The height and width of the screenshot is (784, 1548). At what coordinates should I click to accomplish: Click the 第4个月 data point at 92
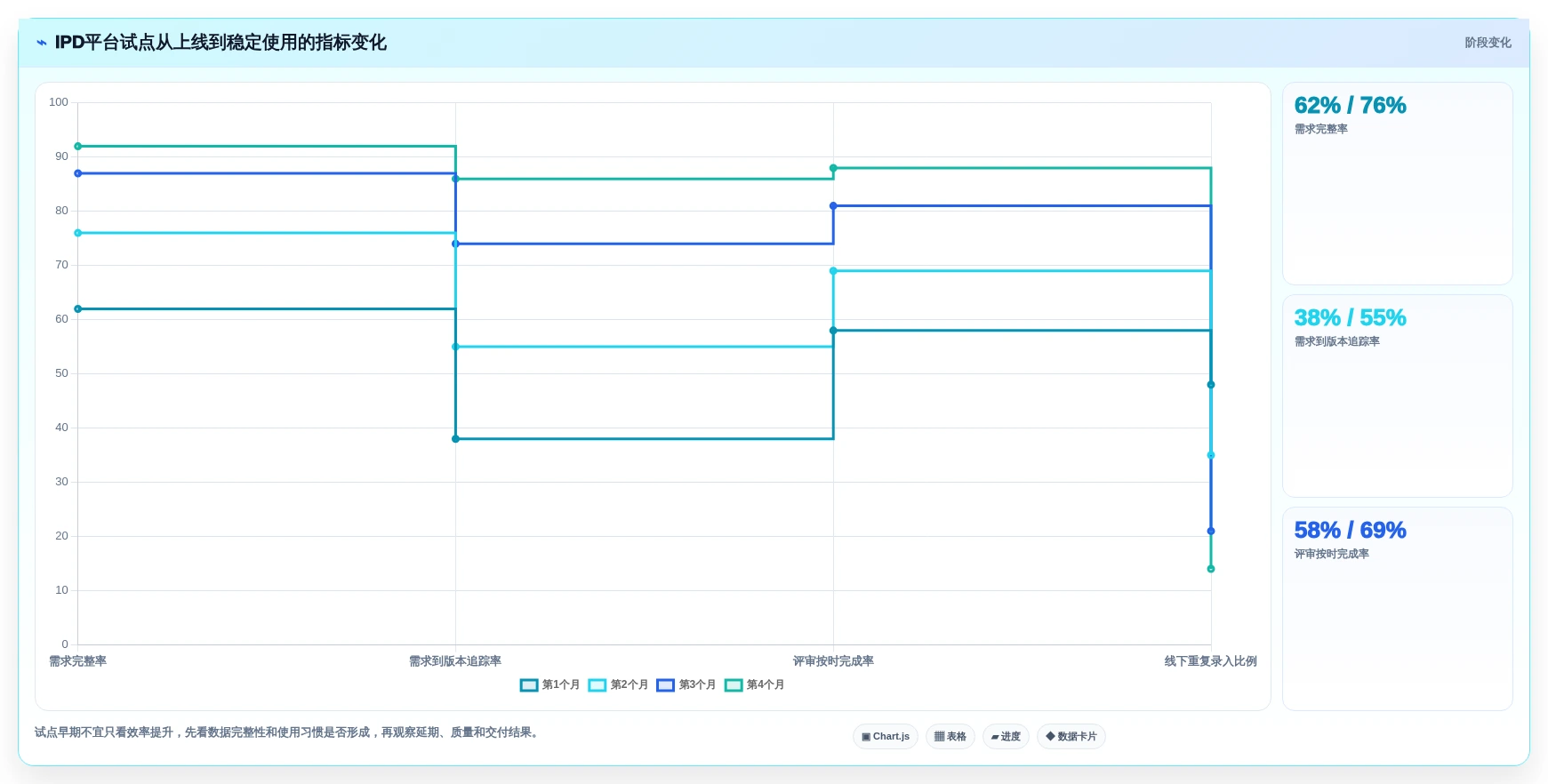78,147
